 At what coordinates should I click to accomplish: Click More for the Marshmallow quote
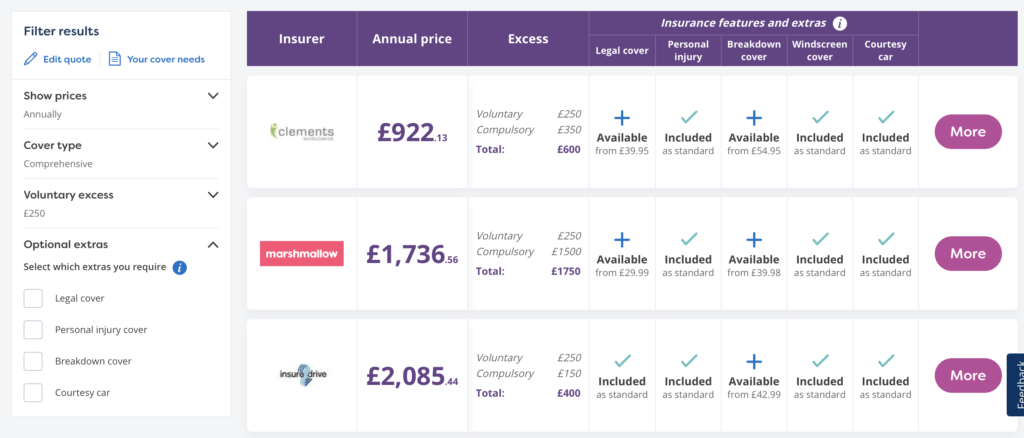tap(968, 253)
